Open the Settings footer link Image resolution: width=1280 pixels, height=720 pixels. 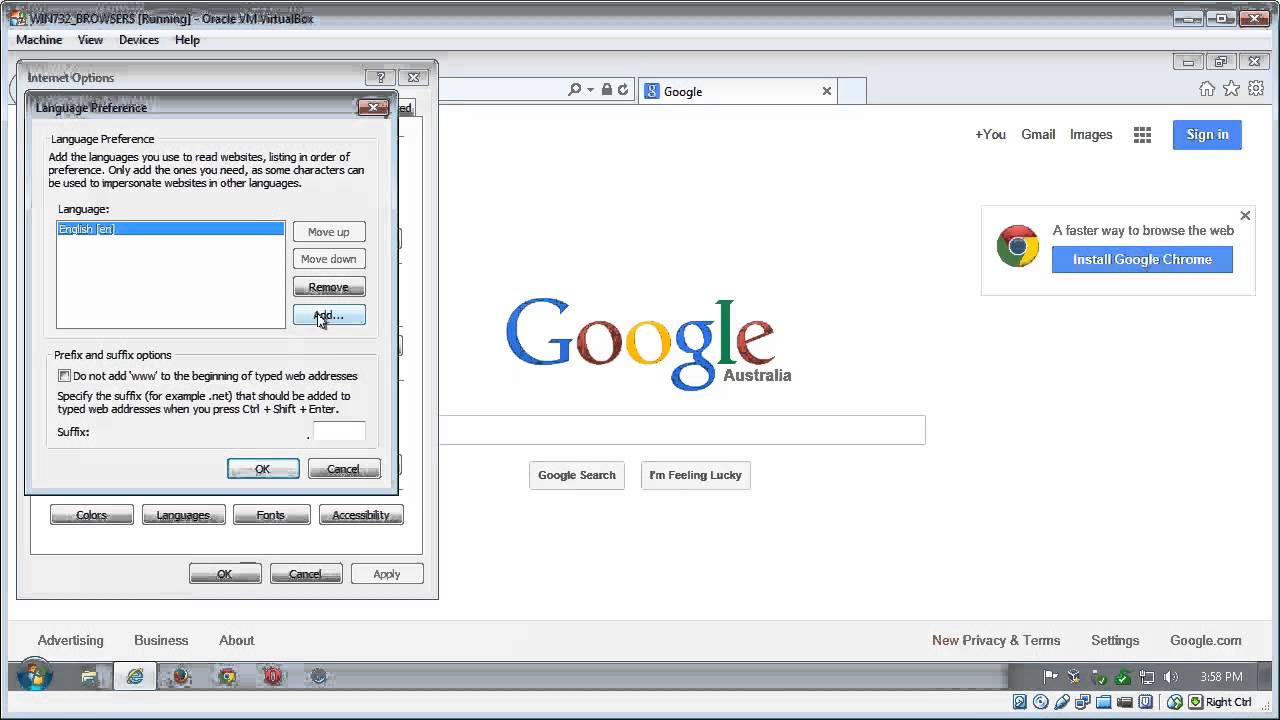tap(1115, 640)
